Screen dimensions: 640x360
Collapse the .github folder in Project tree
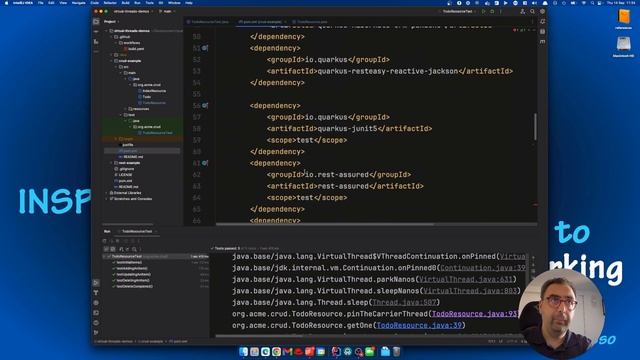click(x=111, y=37)
